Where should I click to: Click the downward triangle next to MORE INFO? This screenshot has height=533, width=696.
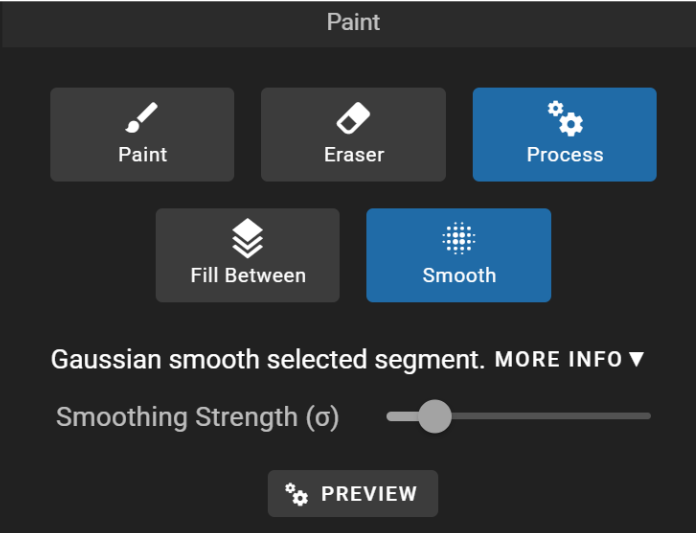pyautogui.click(x=637, y=359)
